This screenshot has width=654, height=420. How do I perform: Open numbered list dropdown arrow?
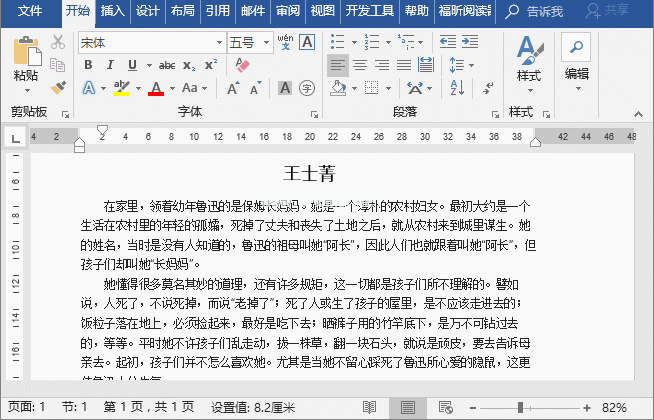click(388, 42)
